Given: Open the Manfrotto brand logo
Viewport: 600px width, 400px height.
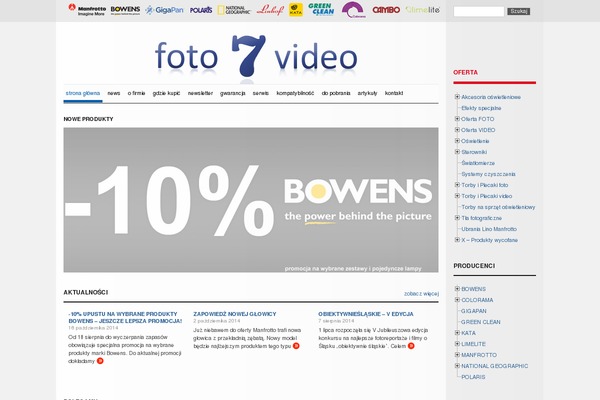Looking at the screenshot, I should pyautogui.click(x=87, y=10).
